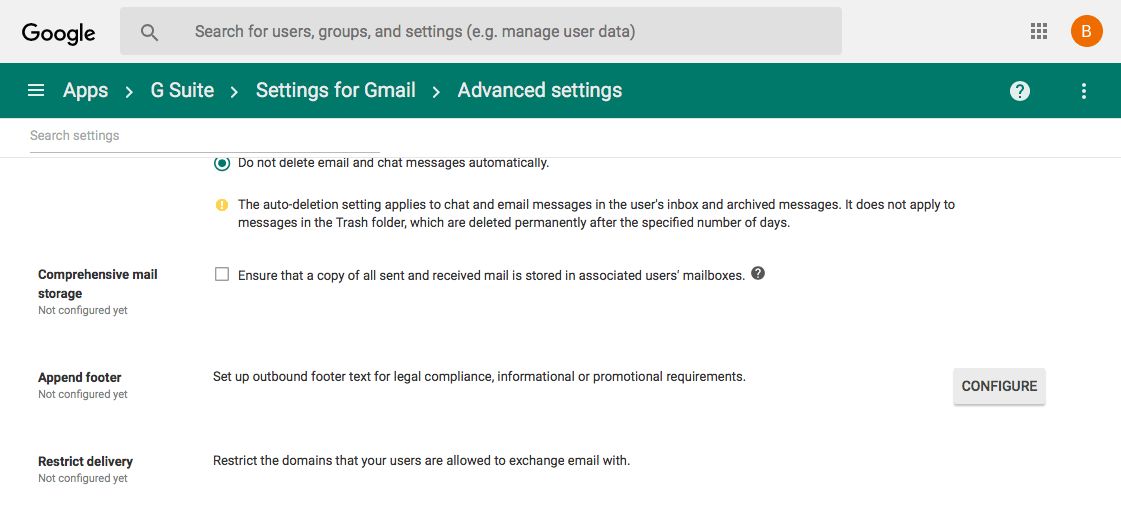The width and height of the screenshot is (1121, 527).
Task: Go to Apps breadcrumb
Action: pyautogui.click(x=85, y=91)
